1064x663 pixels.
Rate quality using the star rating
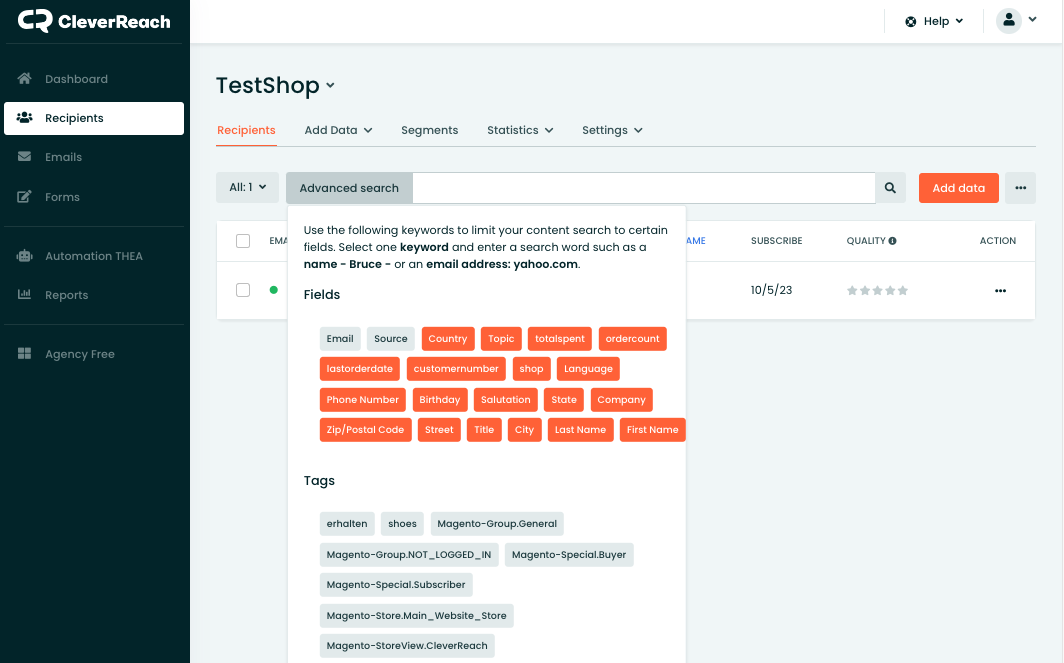click(877, 291)
